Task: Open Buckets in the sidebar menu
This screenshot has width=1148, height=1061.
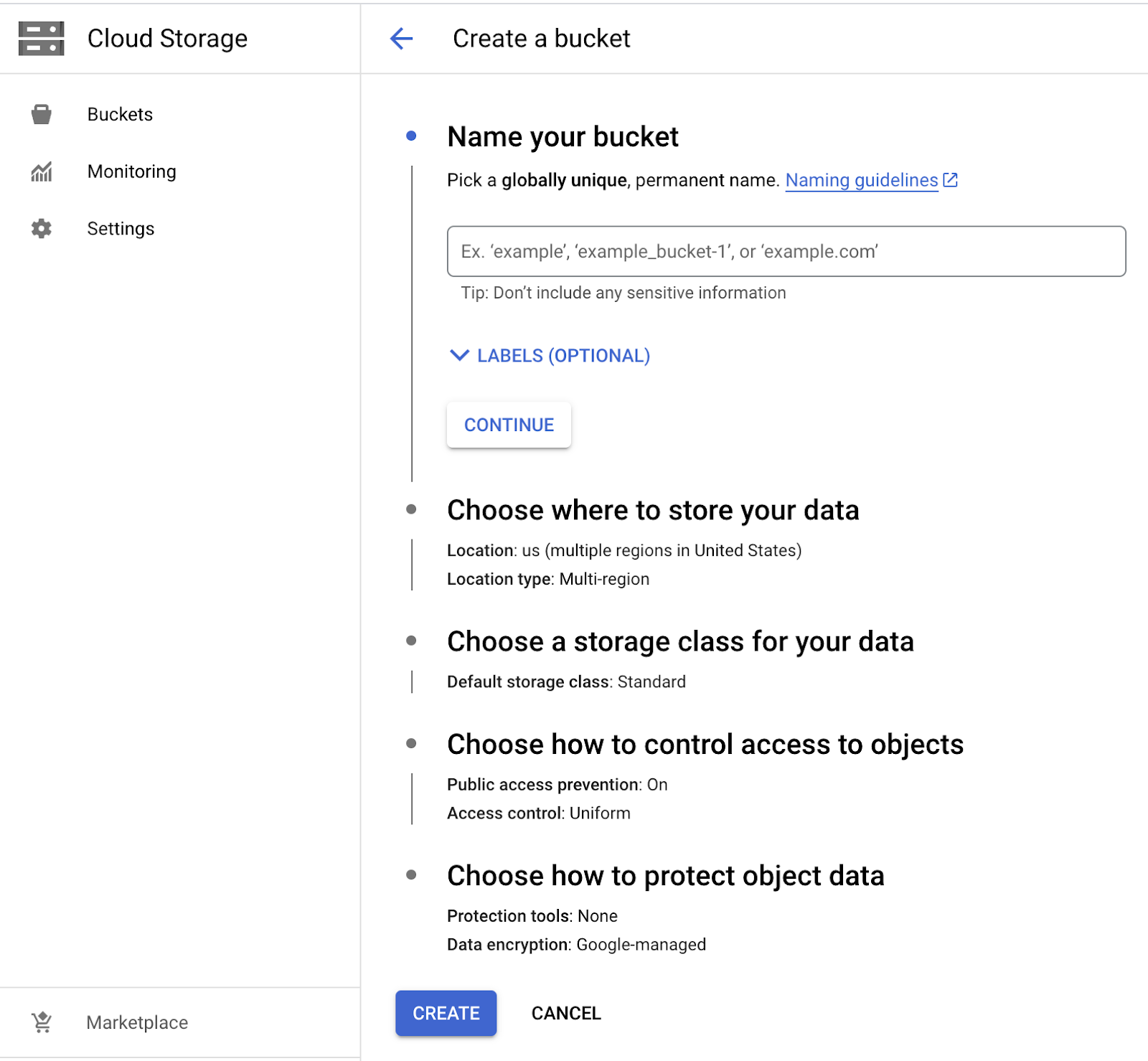Action: (x=120, y=114)
